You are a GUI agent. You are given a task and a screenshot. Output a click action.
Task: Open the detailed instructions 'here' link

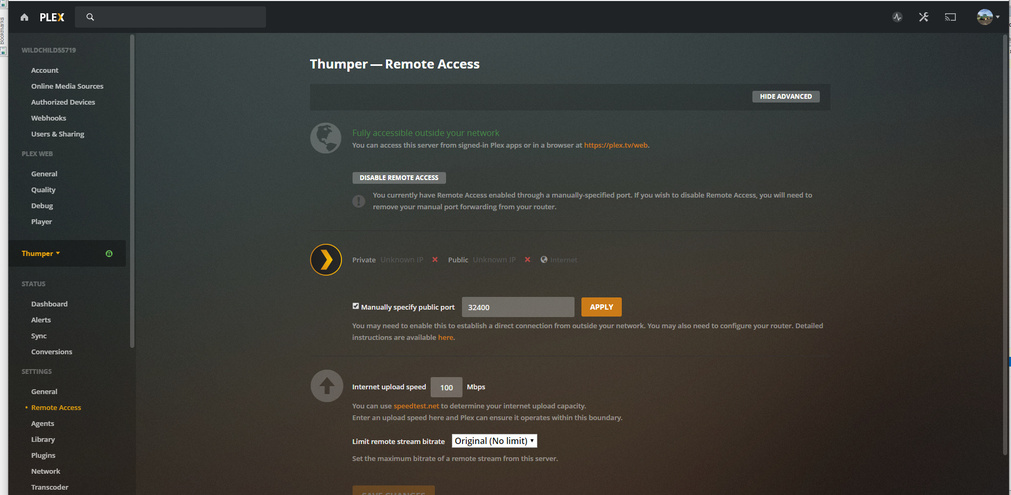point(446,338)
